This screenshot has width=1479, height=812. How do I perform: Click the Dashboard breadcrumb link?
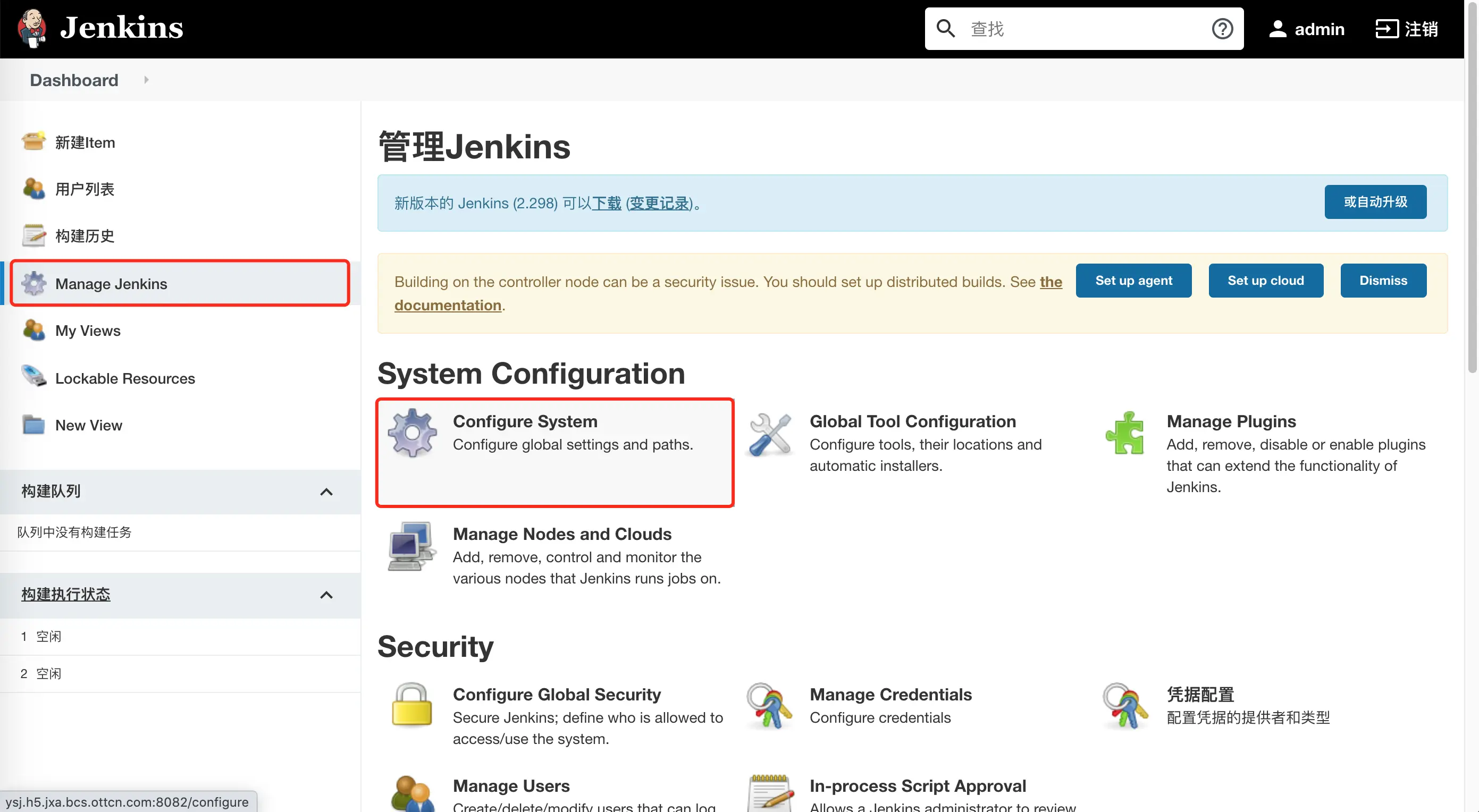pos(74,80)
